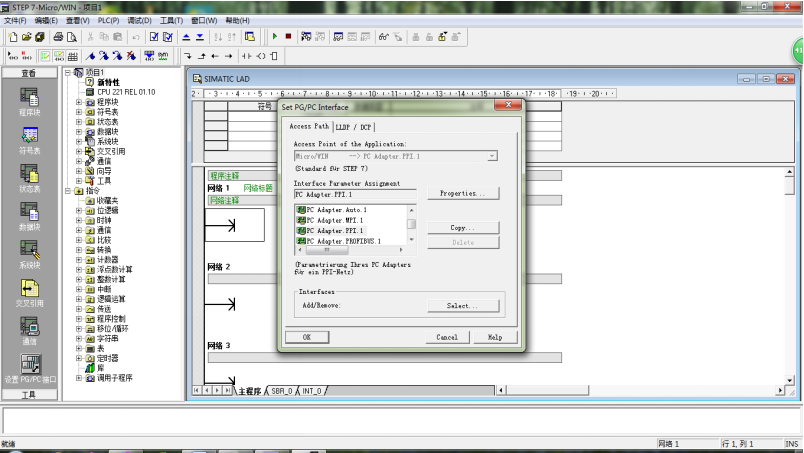Open the 编辑(E) menu
Viewport: 804px width, 453px height.
pos(46,21)
